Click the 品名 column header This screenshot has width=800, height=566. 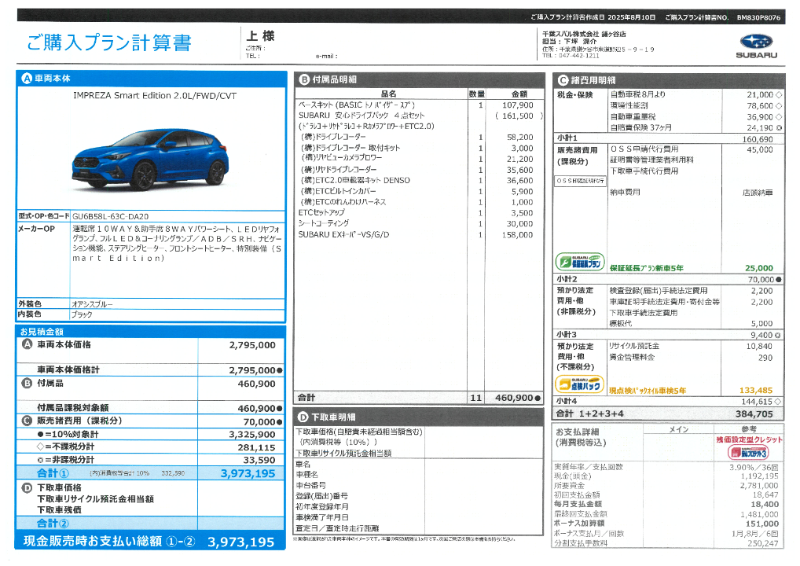point(388,94)
